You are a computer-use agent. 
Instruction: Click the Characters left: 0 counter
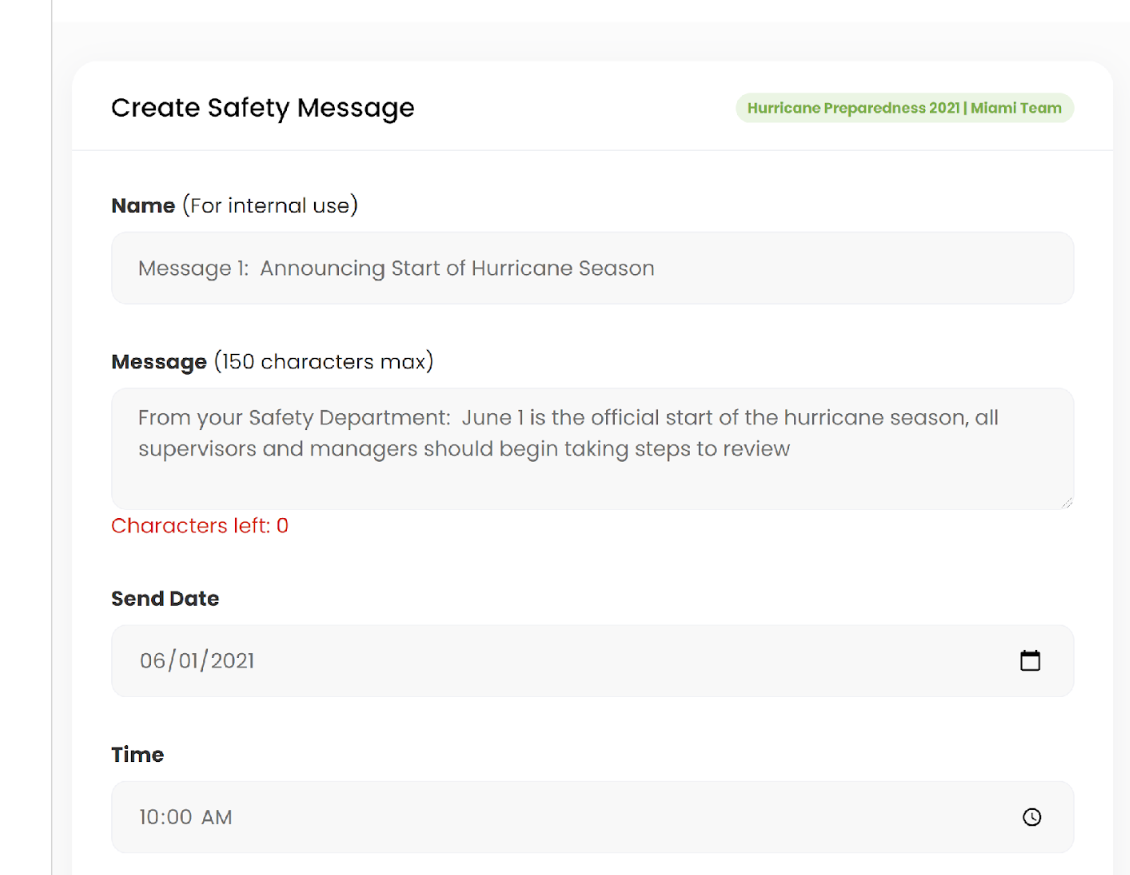(x=199, y=525)
